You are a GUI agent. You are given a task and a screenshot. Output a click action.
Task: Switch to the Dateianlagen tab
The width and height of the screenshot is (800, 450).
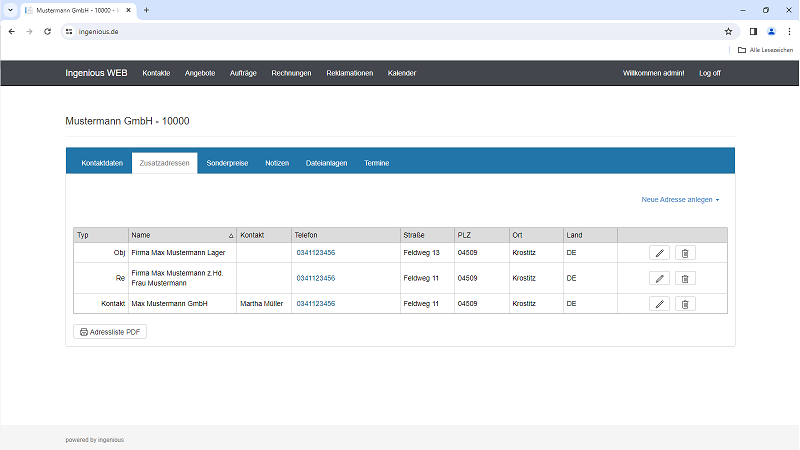click(x=327, y=163)
